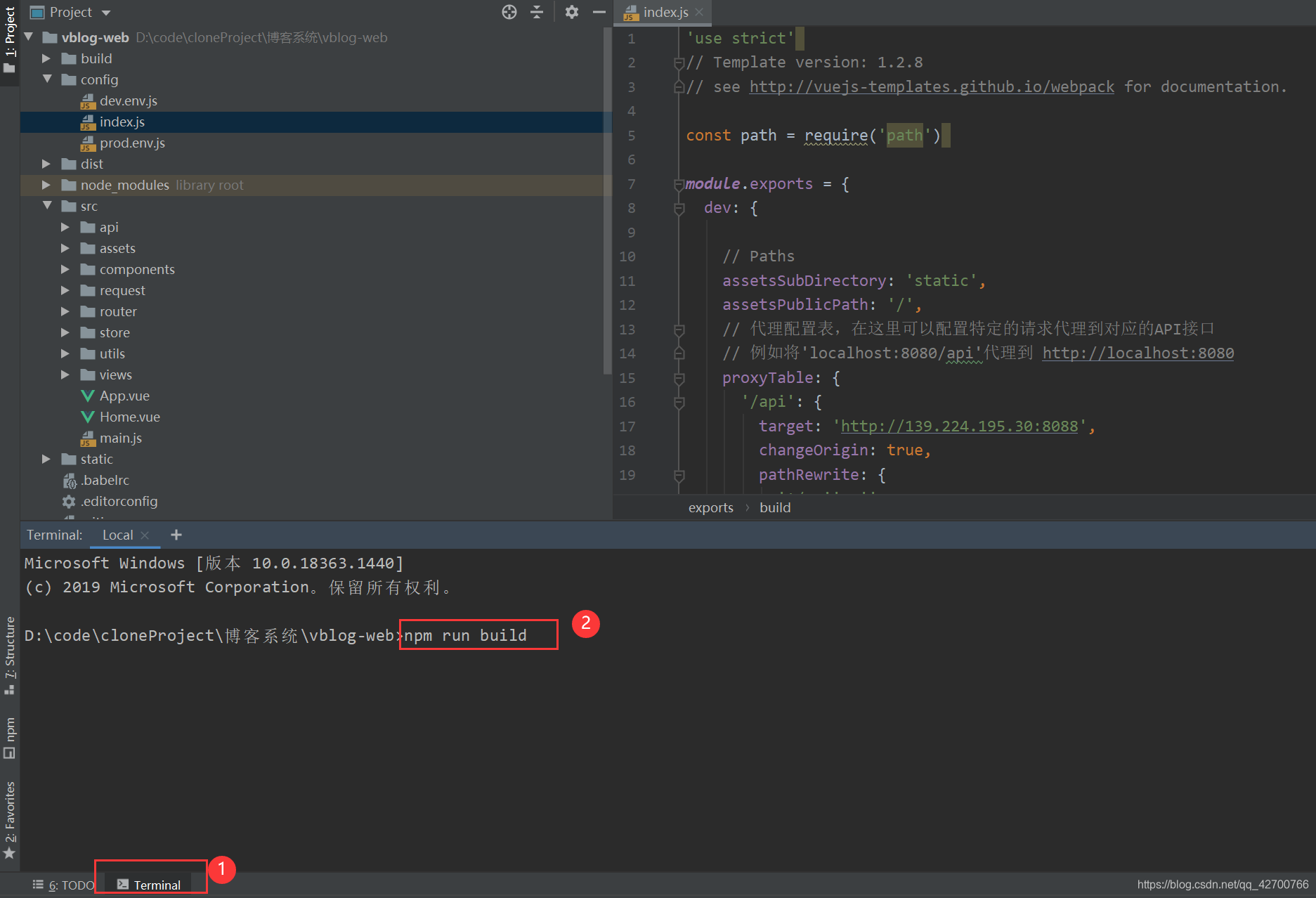This screenshot has height=898, width=1316.
Task: Toggle the fold on Template version comment
Action: pyautogui.click(x=679, y=63)
